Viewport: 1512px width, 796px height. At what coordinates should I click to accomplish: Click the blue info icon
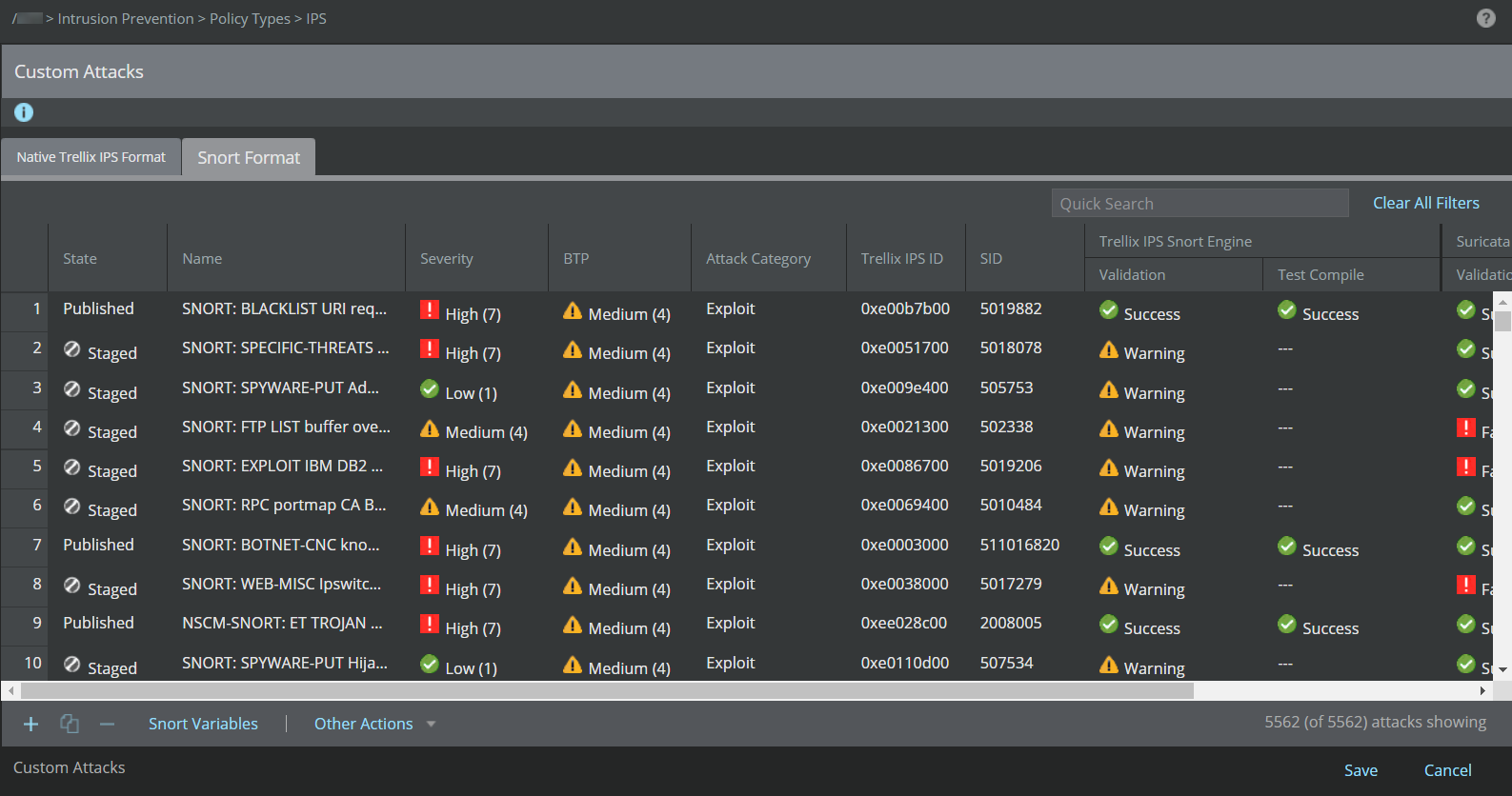(x=24, y=112)
